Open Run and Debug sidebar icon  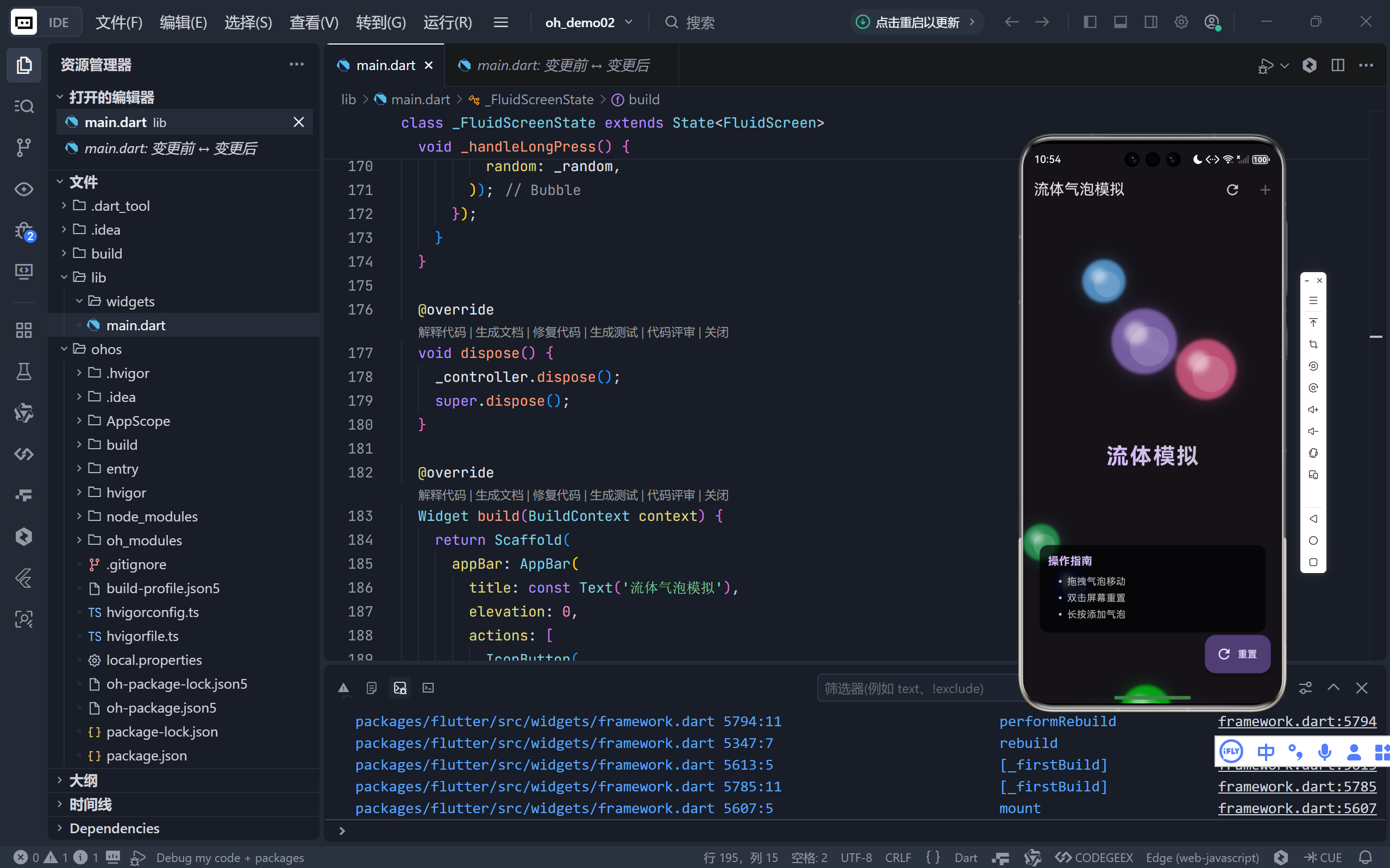tap(23, 231)
